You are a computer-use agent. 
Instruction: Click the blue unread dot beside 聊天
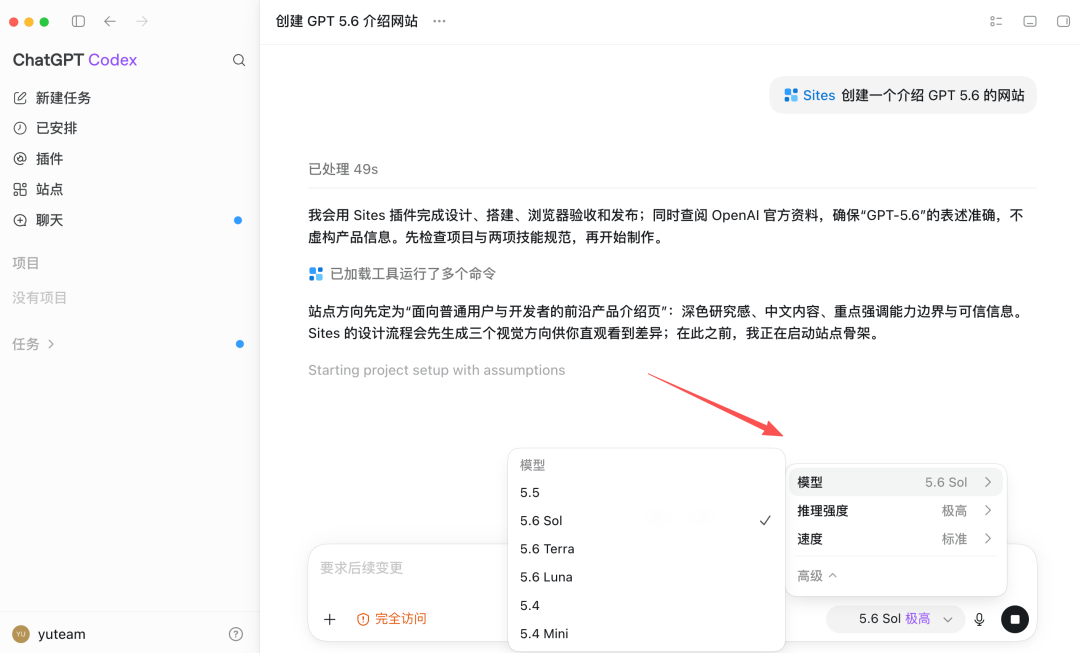tap(238, 220)
